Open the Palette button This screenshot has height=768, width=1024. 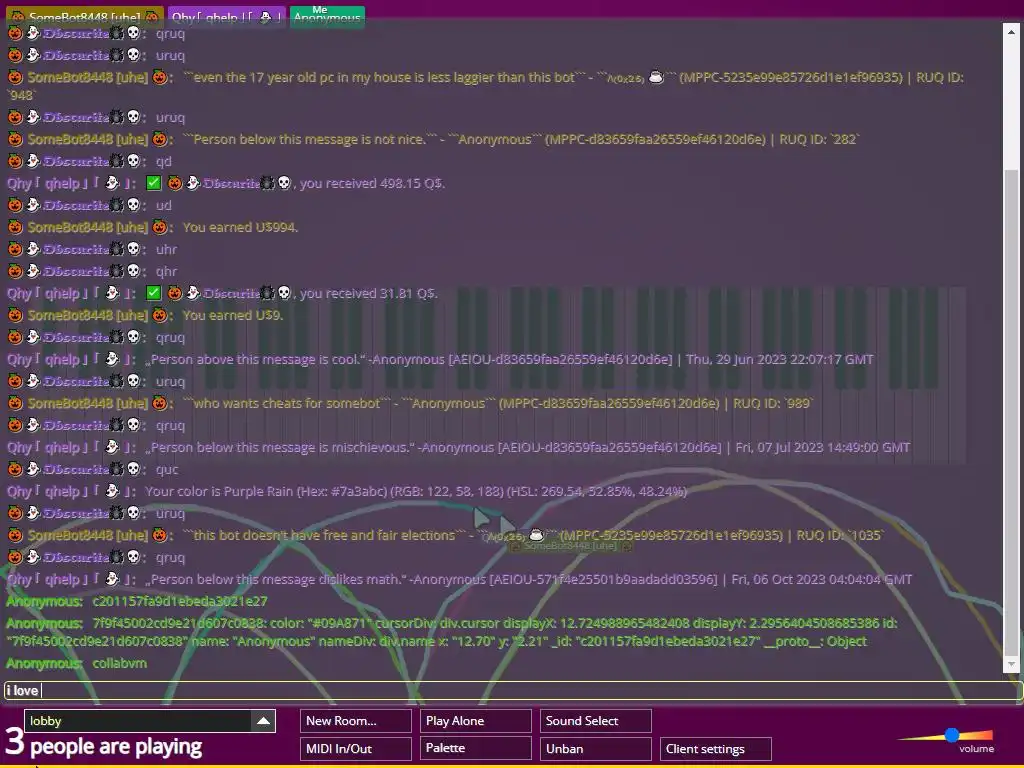[x=475, y=748]
